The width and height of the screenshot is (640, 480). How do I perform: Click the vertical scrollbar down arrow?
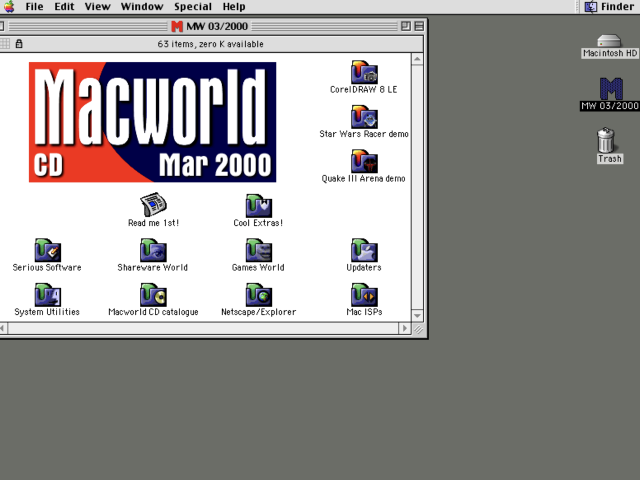(x=417, y=316)
